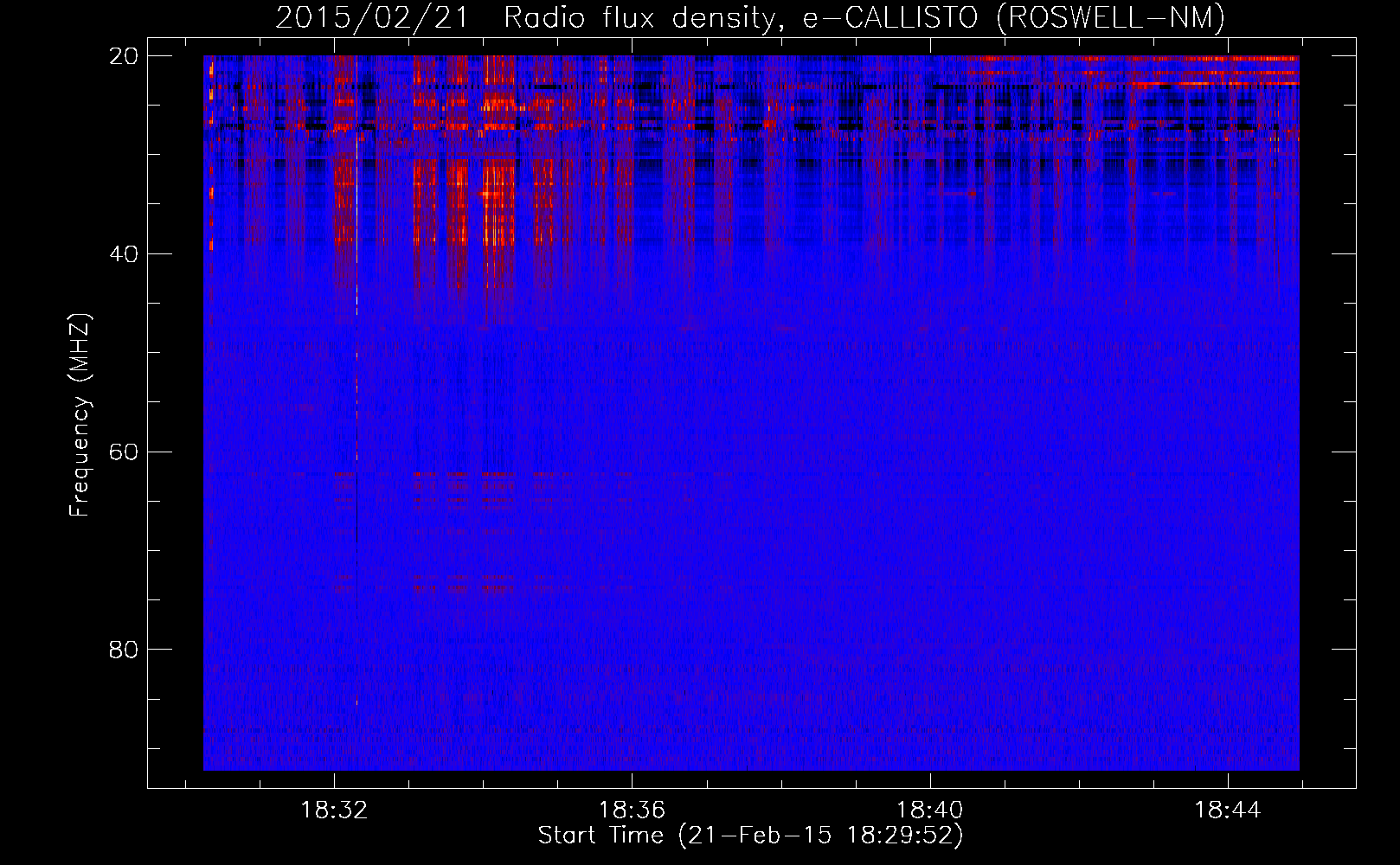The width and height of the screenshot is (1400, 865).
Task: Click the '18:36' time tick label
Action: coord(632,810)
